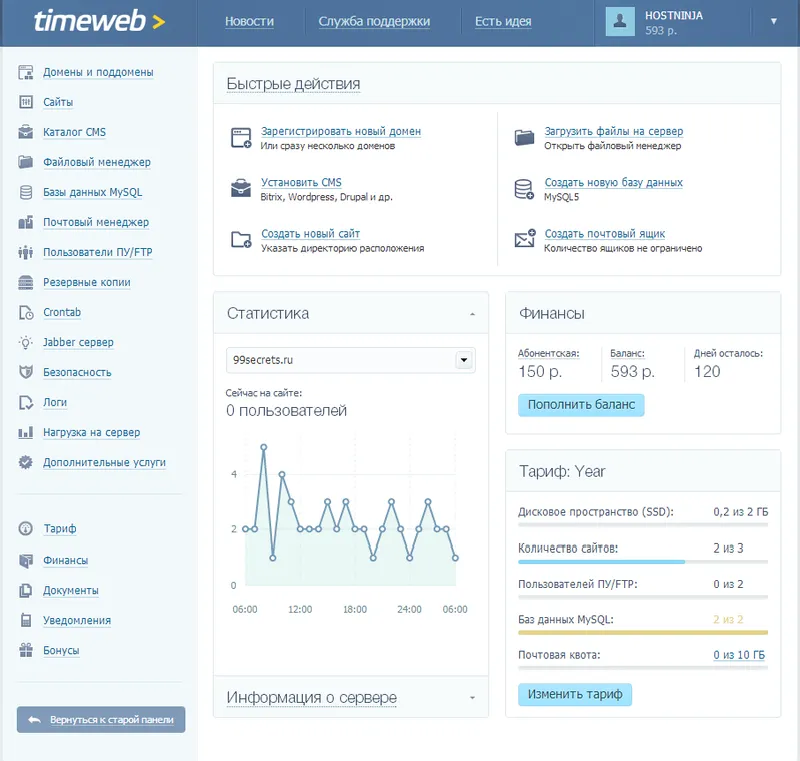
Task: Open the 99secrets.ru site selector dropdown
Action: click(464, 360)
